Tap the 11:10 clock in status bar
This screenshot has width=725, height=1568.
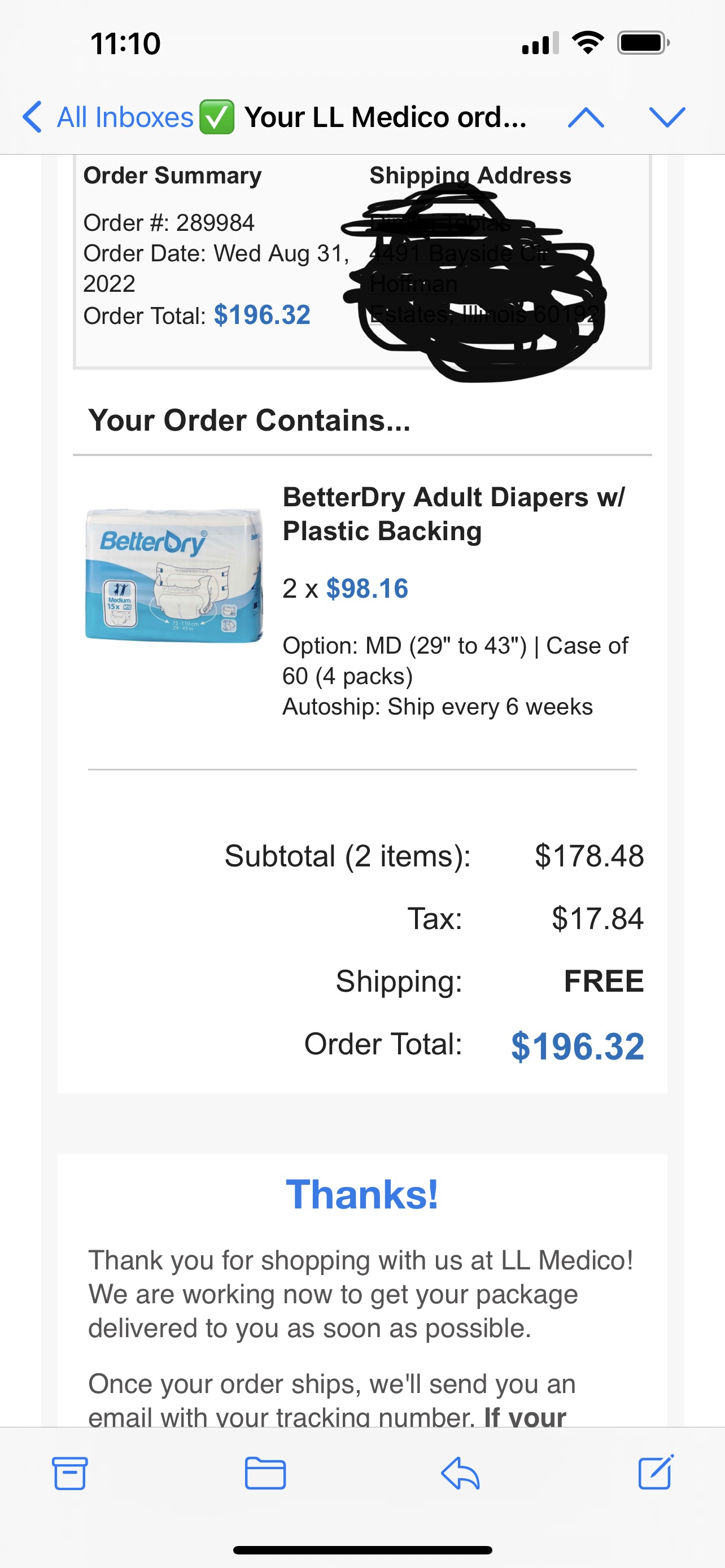coord(125,44)
